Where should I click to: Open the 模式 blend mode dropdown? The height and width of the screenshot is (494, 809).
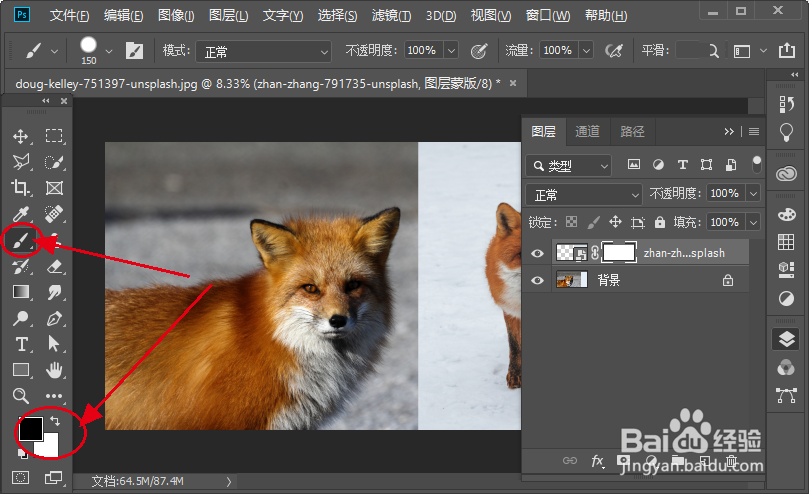(263, 52)
